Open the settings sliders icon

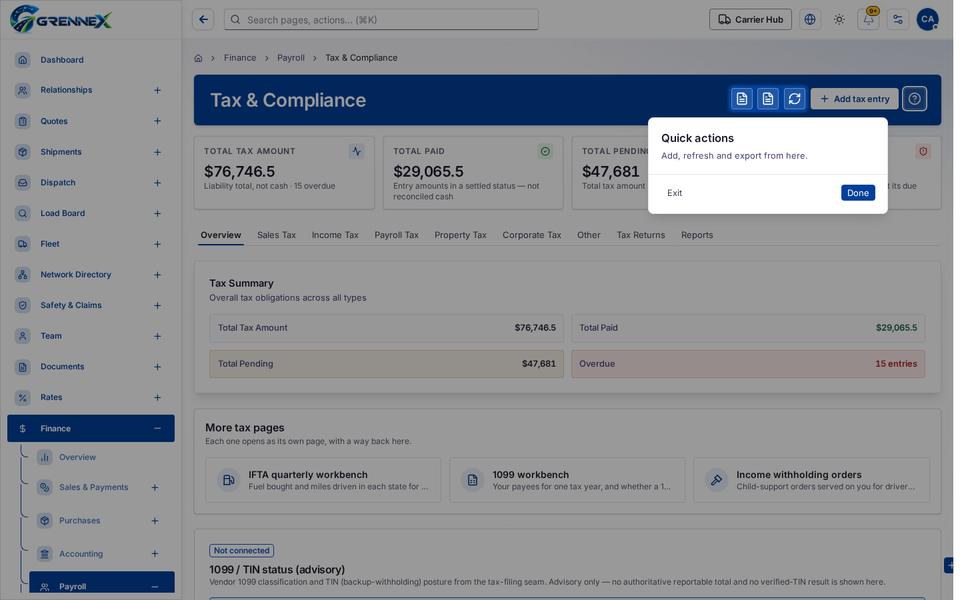click(898, 20)
